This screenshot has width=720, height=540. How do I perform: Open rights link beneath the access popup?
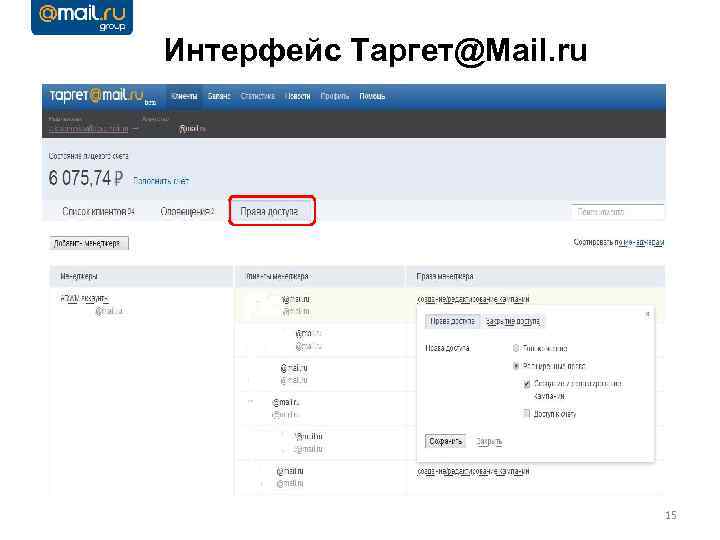click(x=473, y=472)
